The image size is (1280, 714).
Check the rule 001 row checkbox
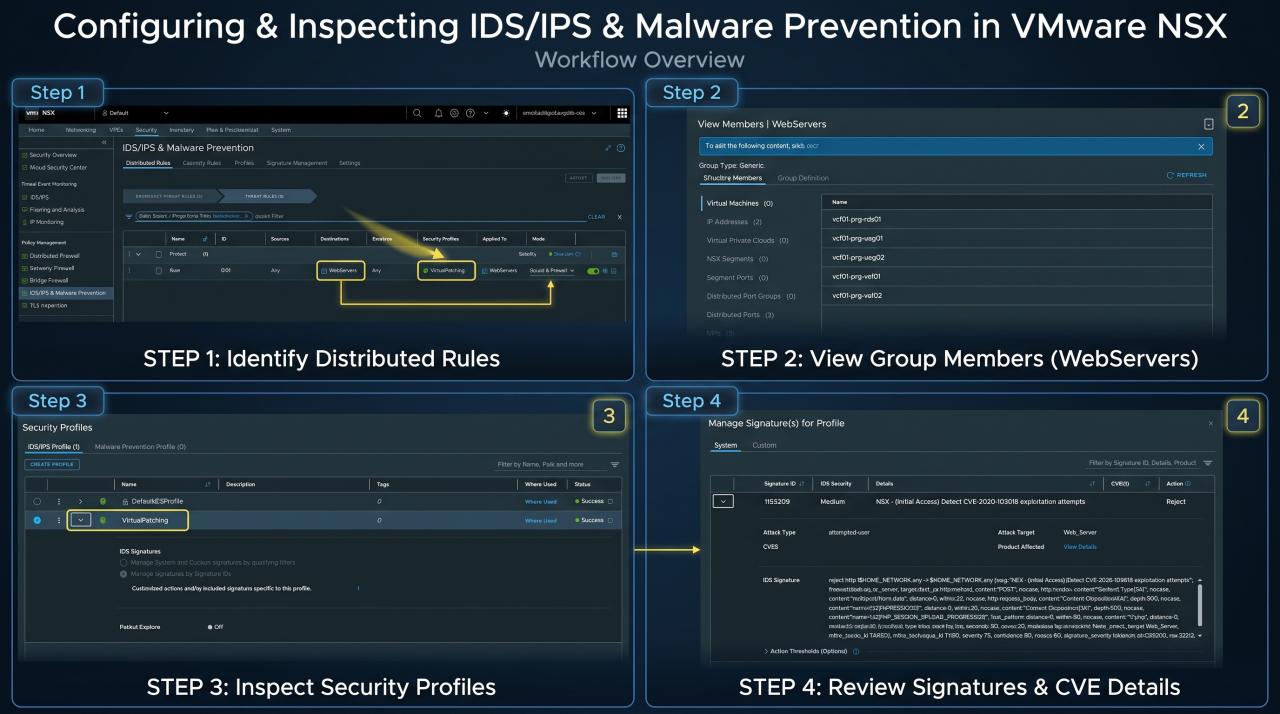(158, 271)
